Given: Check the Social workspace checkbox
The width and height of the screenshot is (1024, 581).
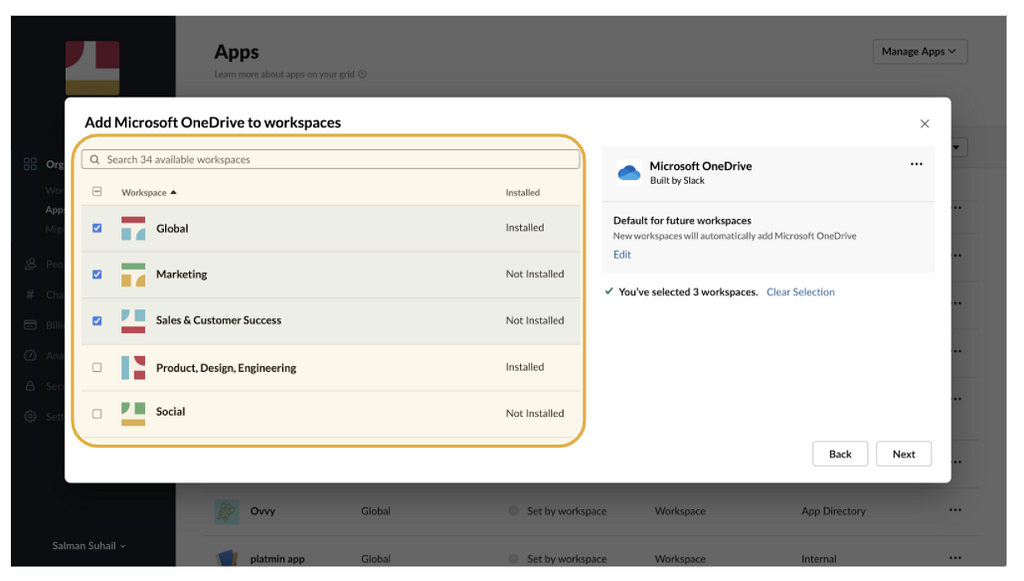Looking at the screenshot, I should click(97, 414).
